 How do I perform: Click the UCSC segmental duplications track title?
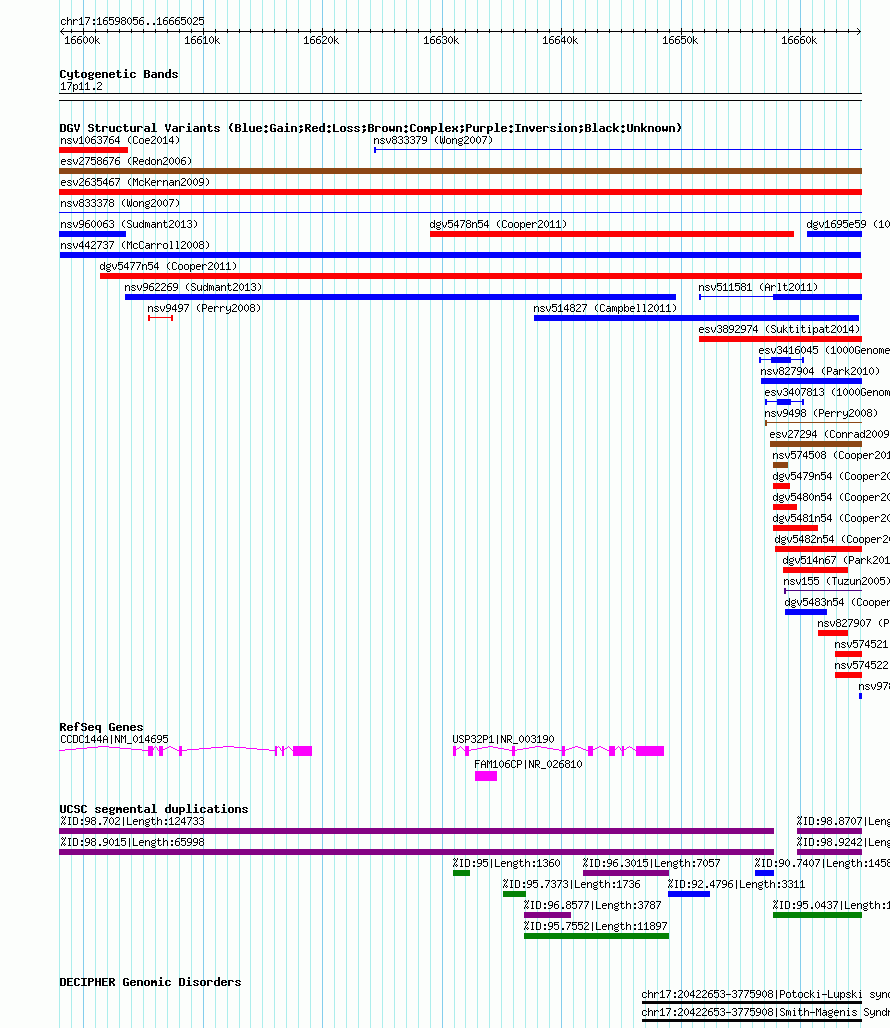[x=153, y=809]
